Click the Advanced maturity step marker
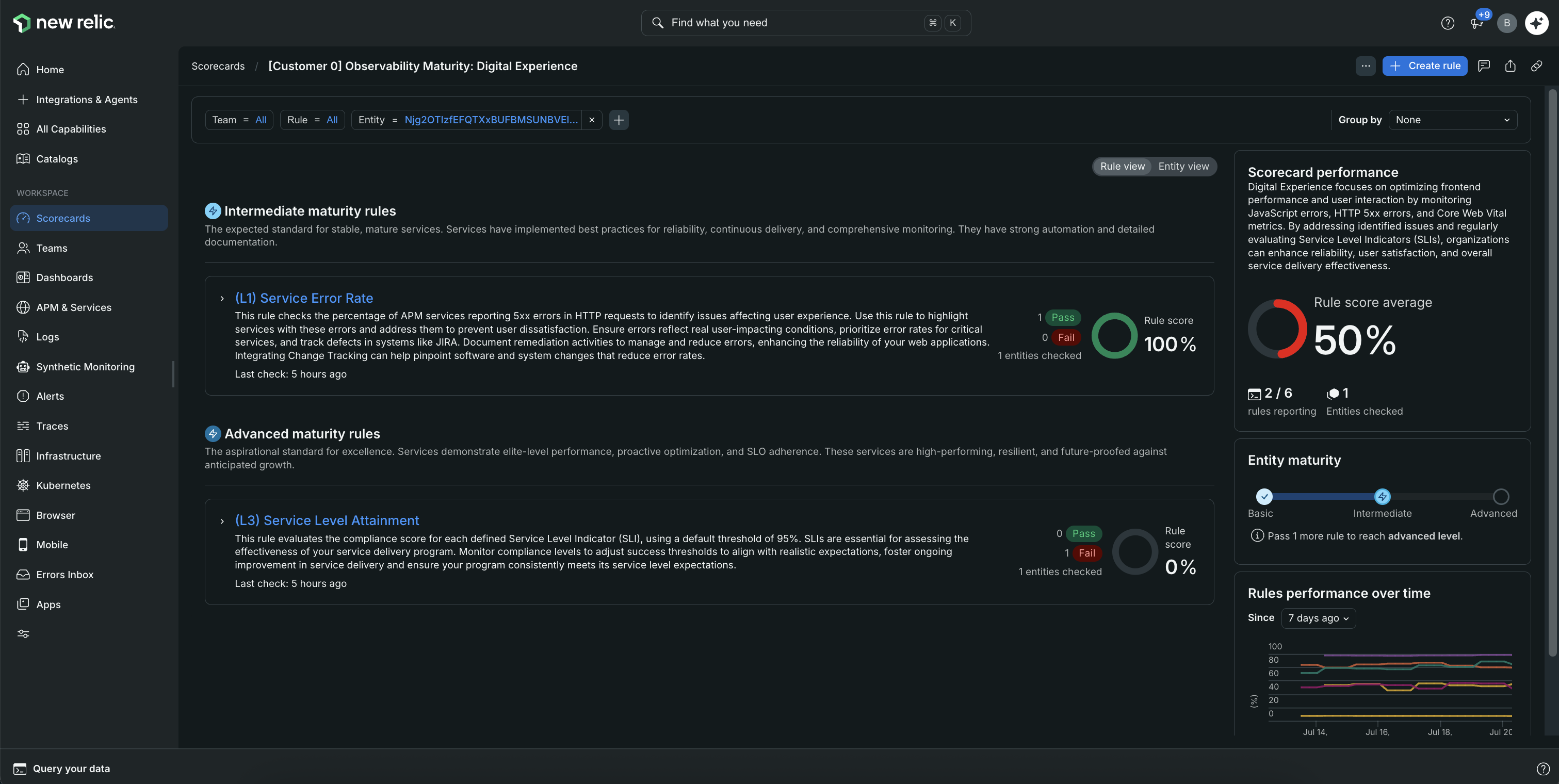Image resolution: width=1559 pixels, height=784 pixels. tap(1500, 497)
